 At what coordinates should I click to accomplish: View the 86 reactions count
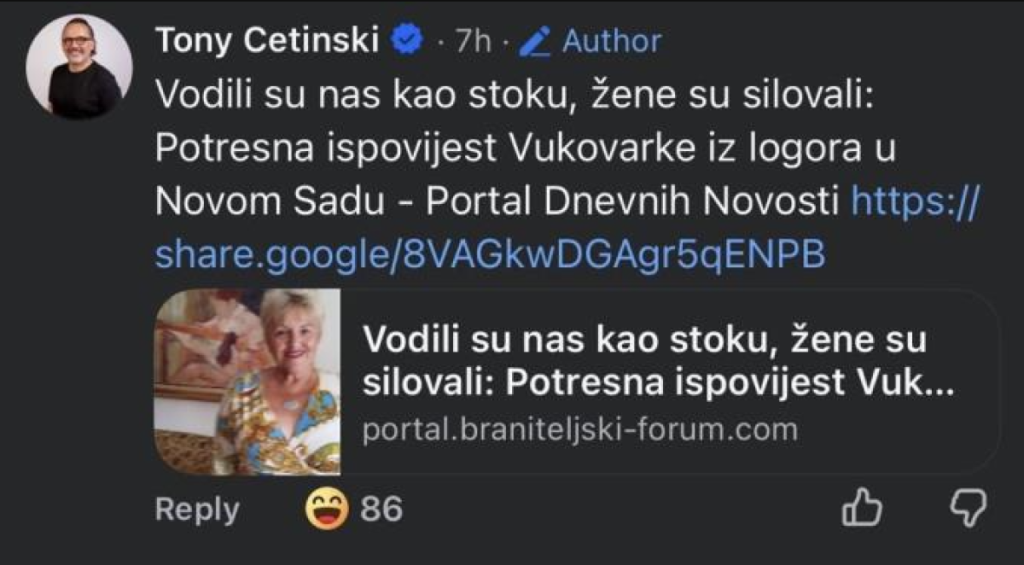[381, 509]
